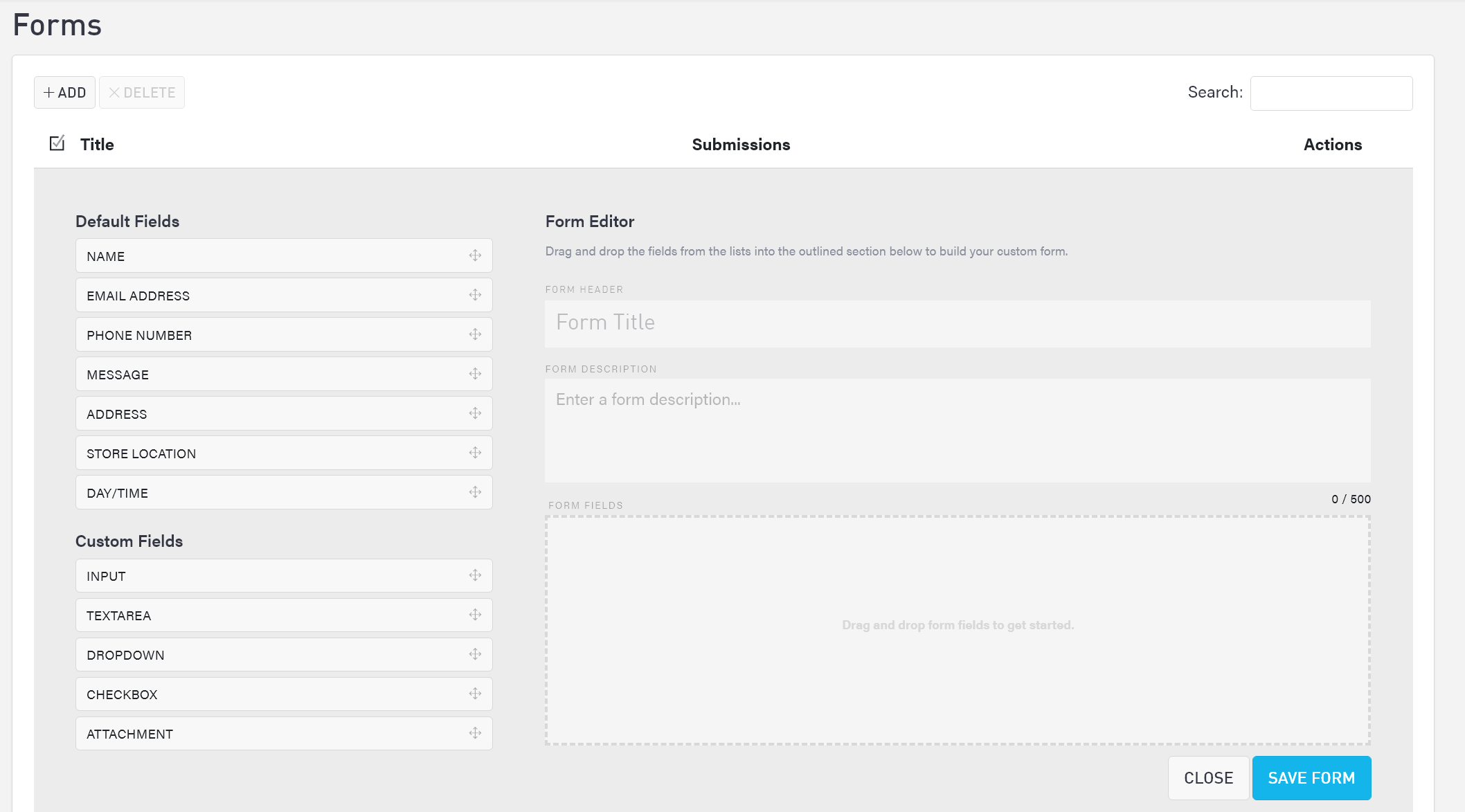Click the CLOSE button
The height and width of the screenshot is (812, 1465).
(1208, 778)
